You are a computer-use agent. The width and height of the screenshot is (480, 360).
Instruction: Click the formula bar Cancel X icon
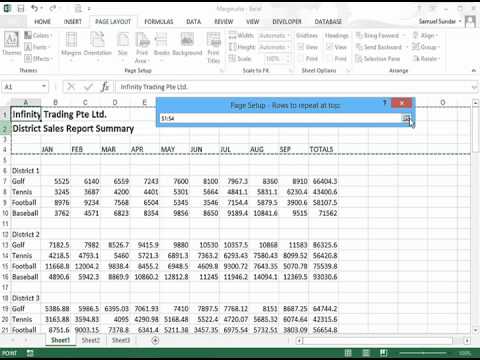[x=71, y=87]
